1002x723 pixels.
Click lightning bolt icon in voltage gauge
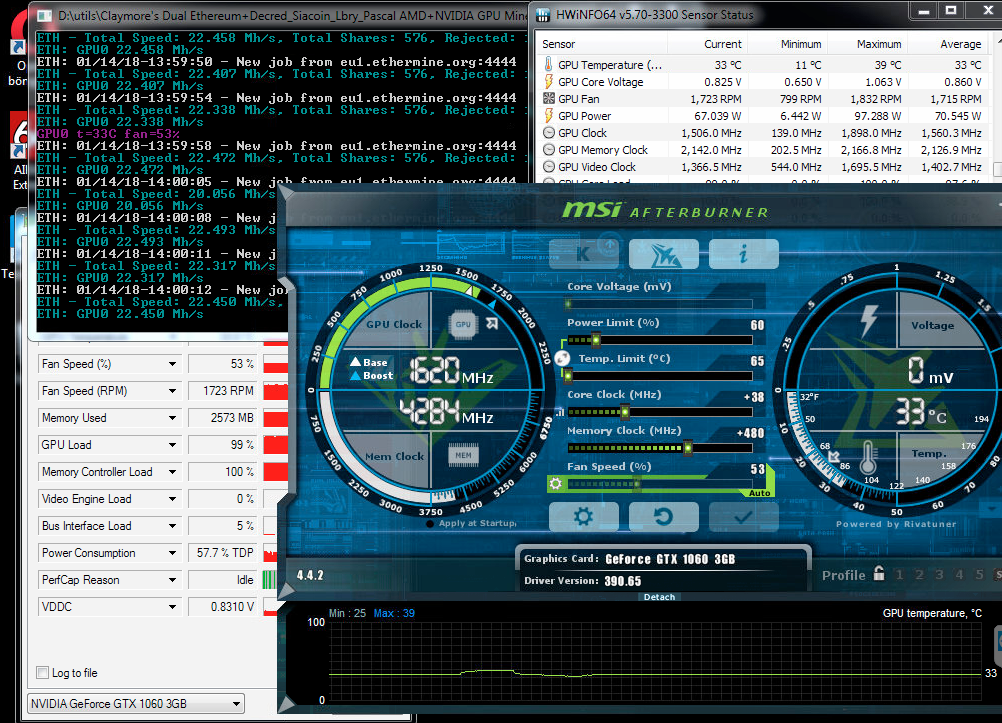869,321
